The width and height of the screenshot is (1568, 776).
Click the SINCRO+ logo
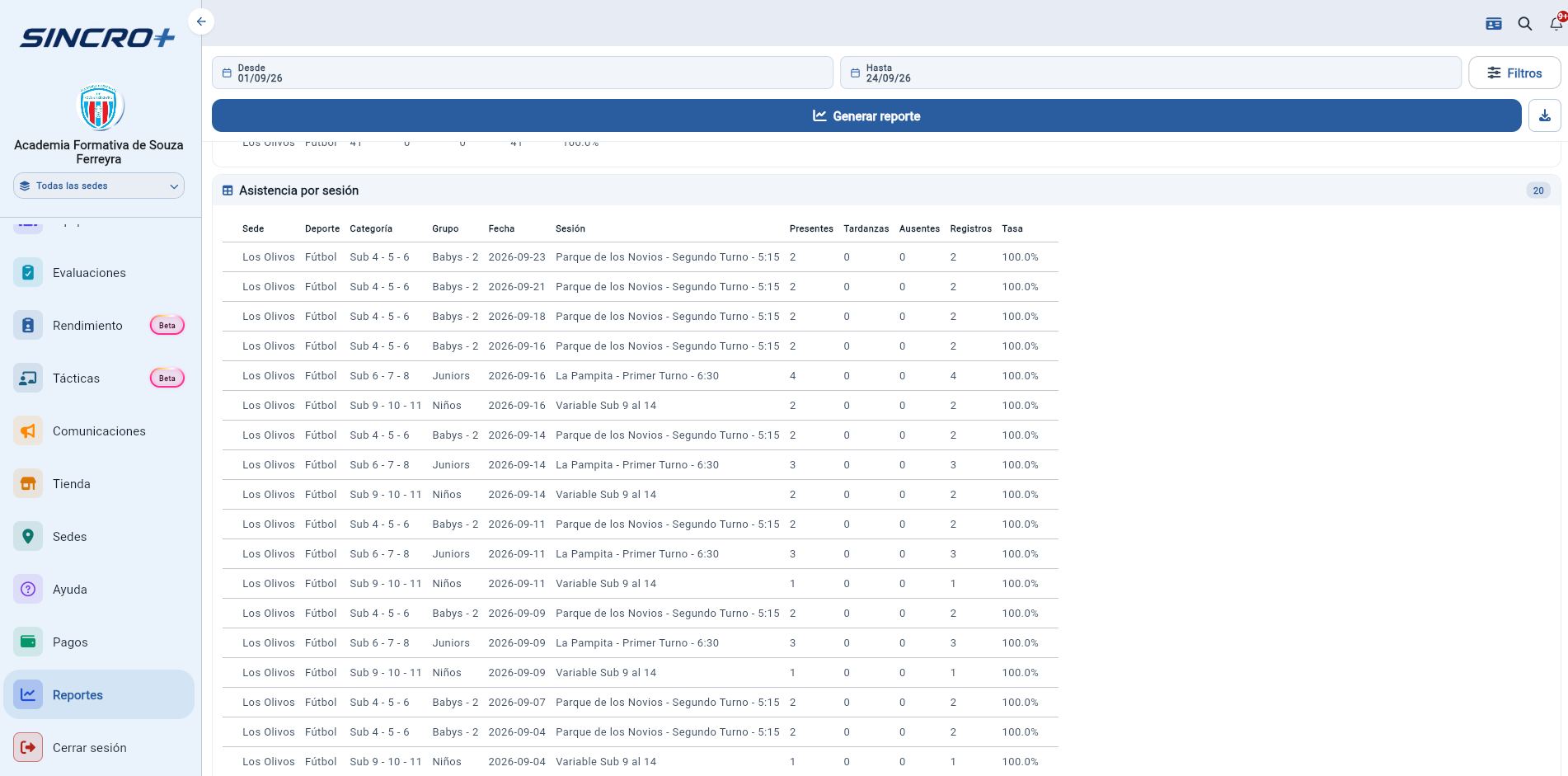coord(98,37)
